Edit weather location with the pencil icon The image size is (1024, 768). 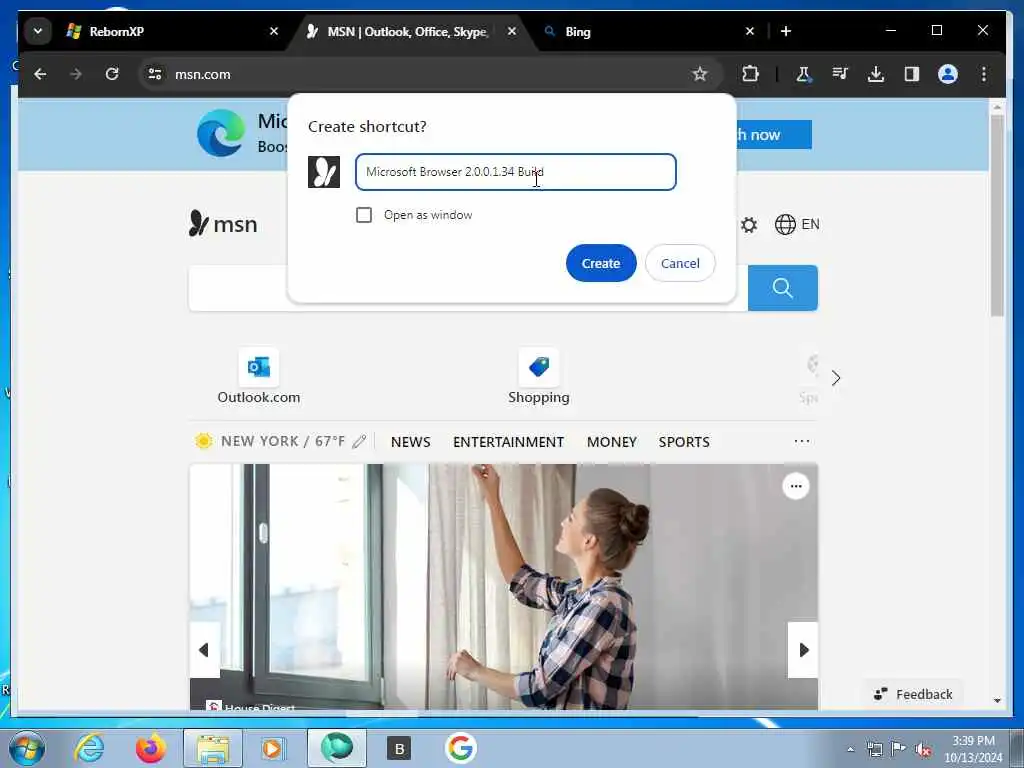coord(359,442)
